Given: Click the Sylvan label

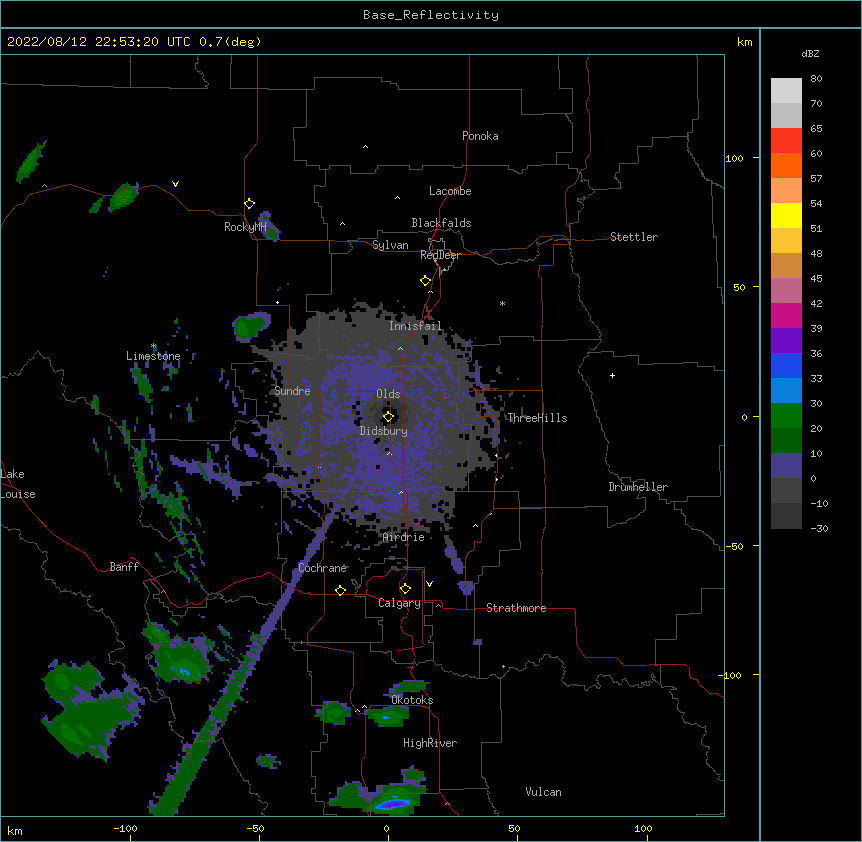Looking at the screenshot, I should point(390,245).
